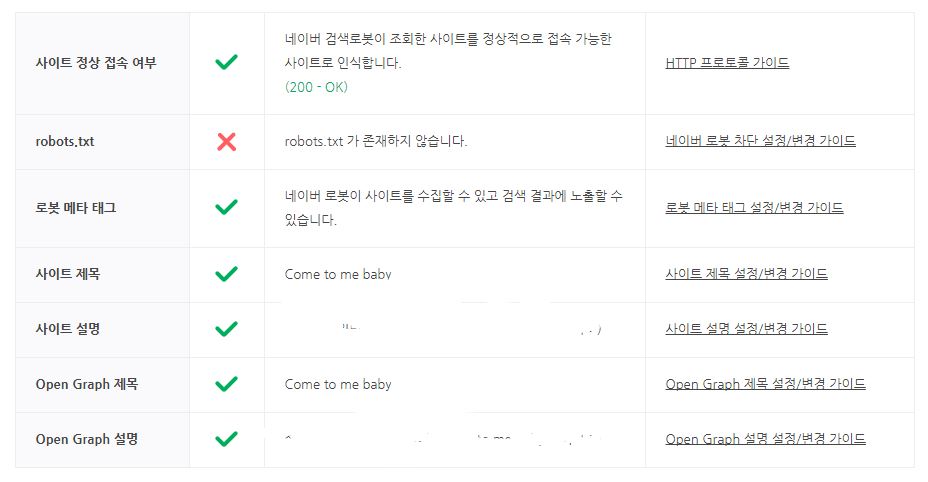This screenshot has width=928, height=482.
Task: Click the green check for 사이트 제목
Action: pyautogui.click(x=227, y=273)
